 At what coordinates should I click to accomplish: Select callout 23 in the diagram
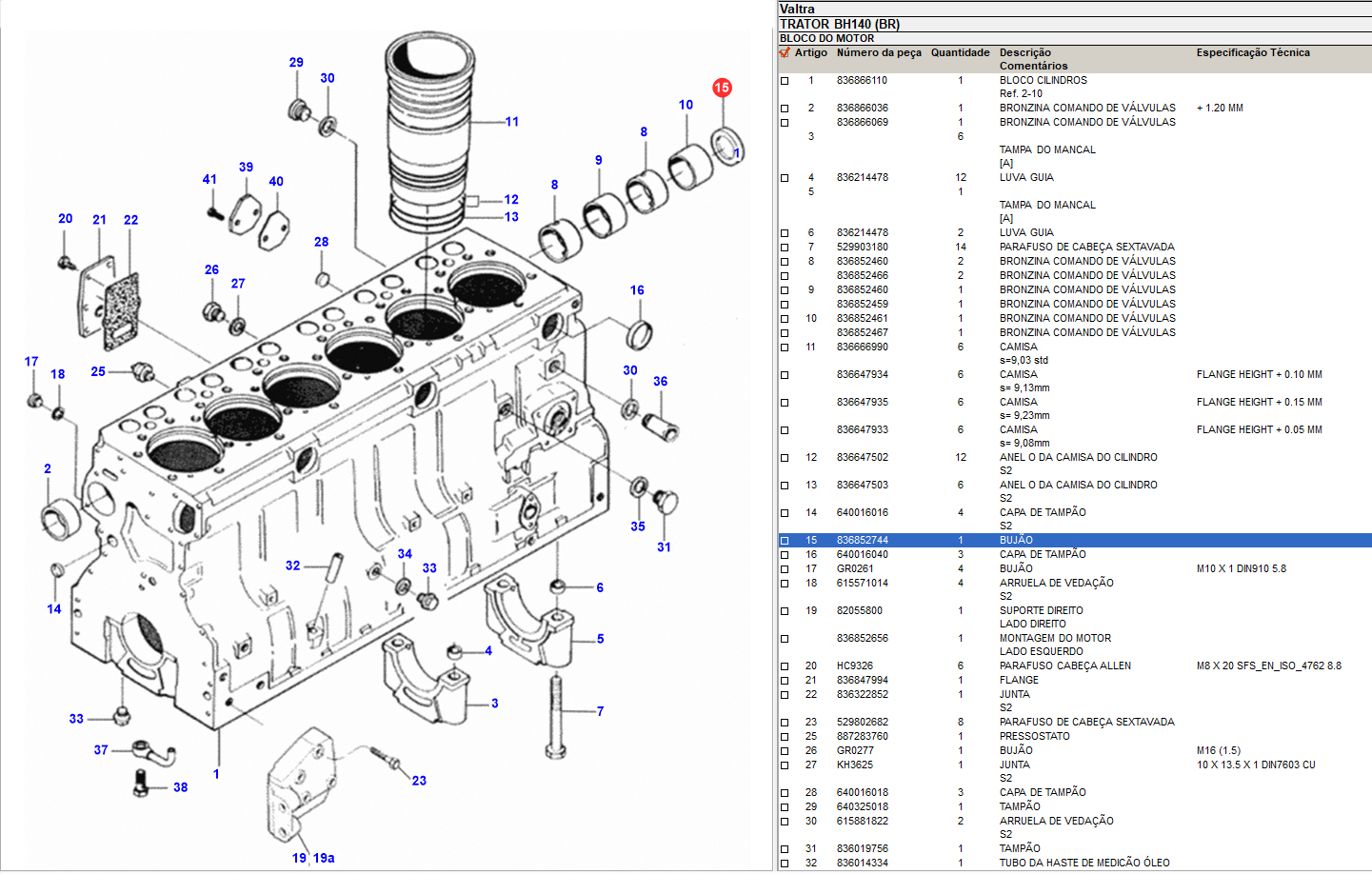coord(419,781)
